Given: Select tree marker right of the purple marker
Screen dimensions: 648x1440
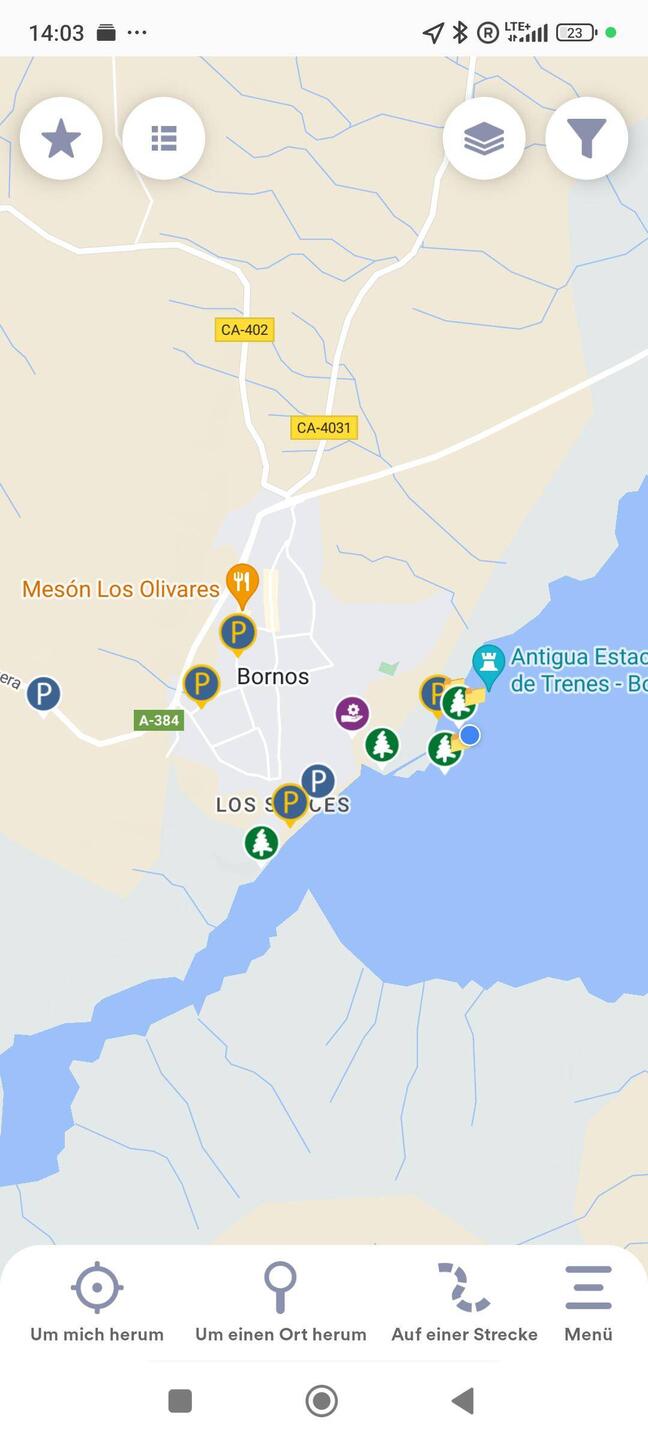Looking at the screenshot, I should (x=381, y=744).
